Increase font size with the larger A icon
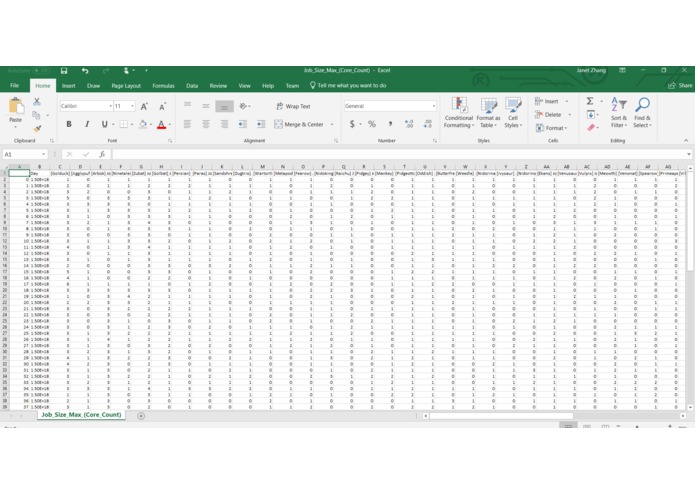The image size is (695, 494). pyautogui.click(x=144, y=106)
